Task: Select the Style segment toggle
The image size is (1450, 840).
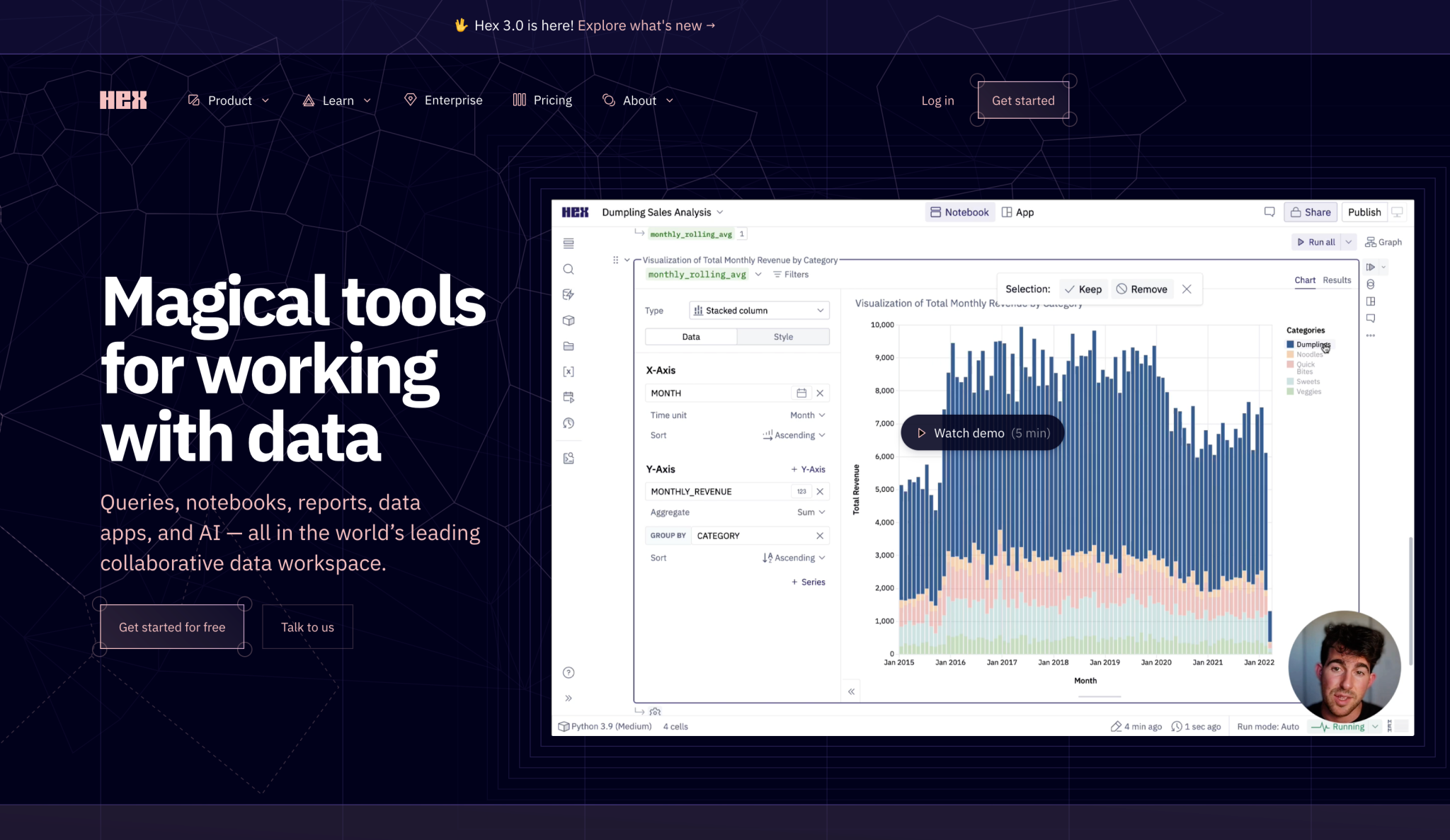Action: [x=783, y=337]
